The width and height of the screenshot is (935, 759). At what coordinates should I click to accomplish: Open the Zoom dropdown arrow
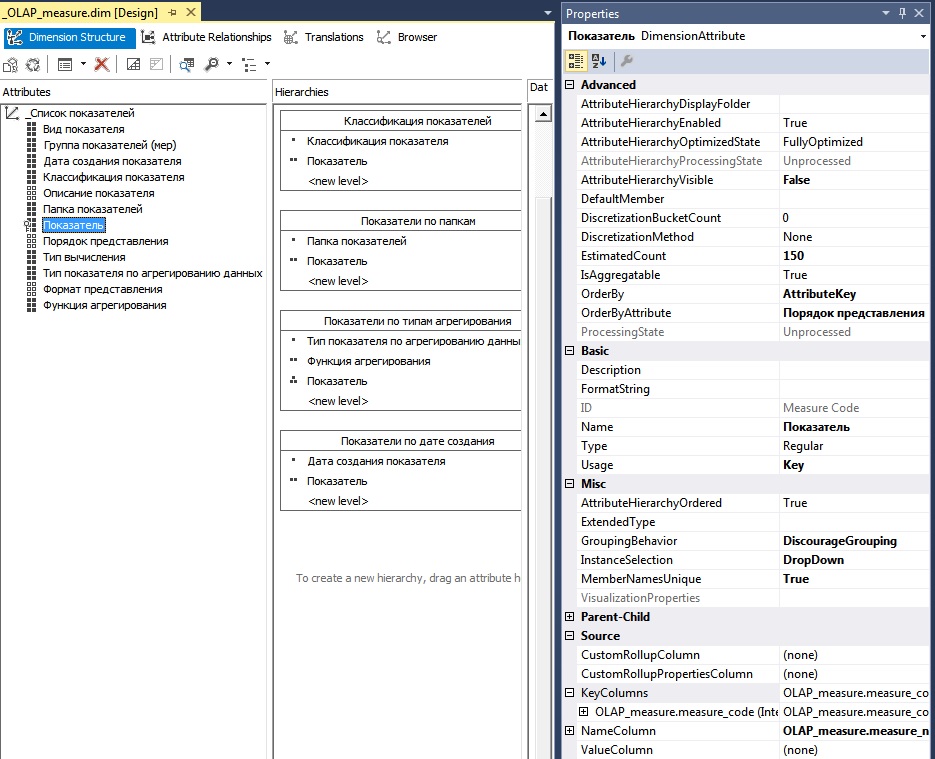point(229,64)
